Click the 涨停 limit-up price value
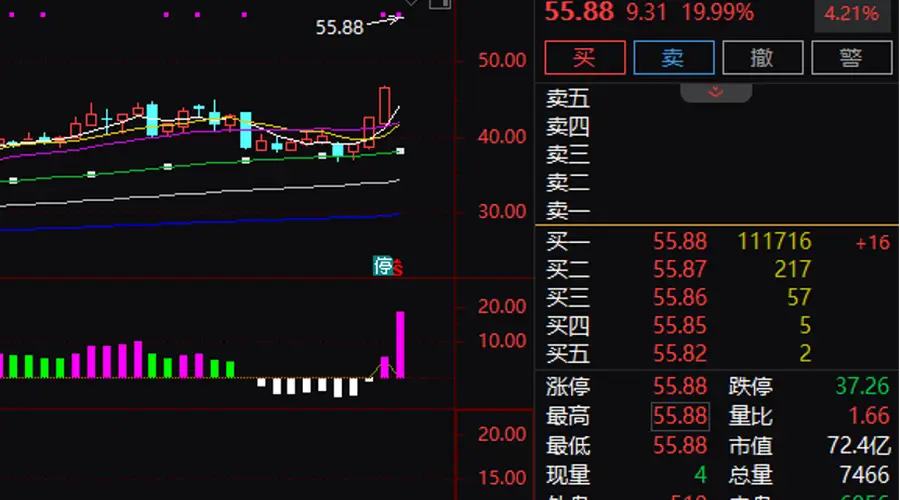The image size is (900, 500). click(x=680, y=386)
